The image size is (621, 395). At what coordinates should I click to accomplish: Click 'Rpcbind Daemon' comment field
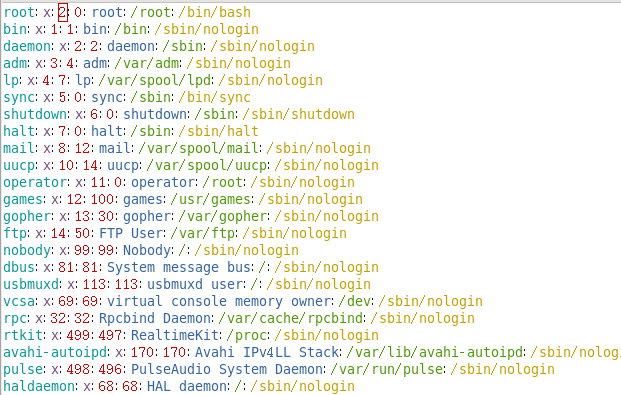[155, 319]
